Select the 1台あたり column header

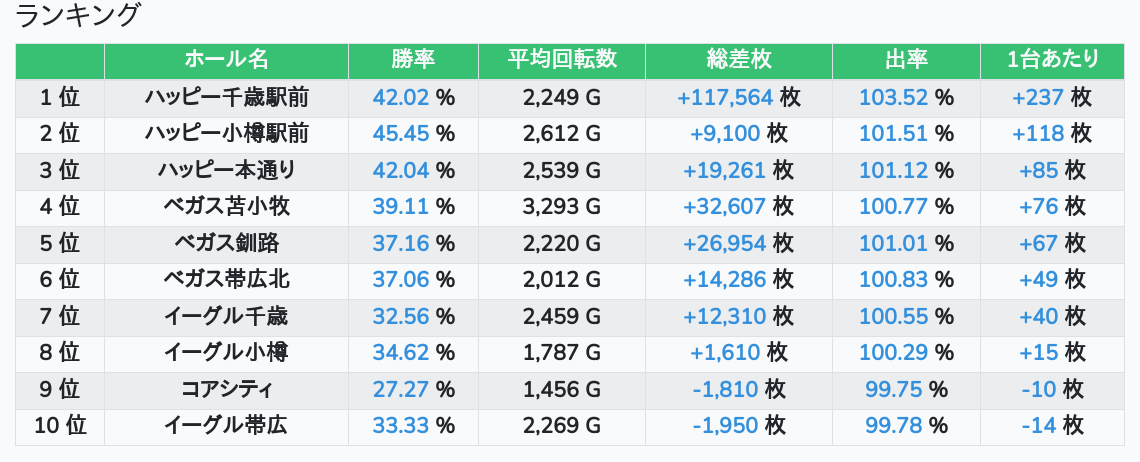click(x=1054, y=60)
